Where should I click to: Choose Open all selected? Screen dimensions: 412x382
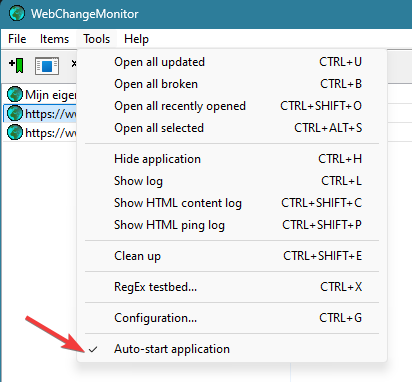(x=232, y=128)
